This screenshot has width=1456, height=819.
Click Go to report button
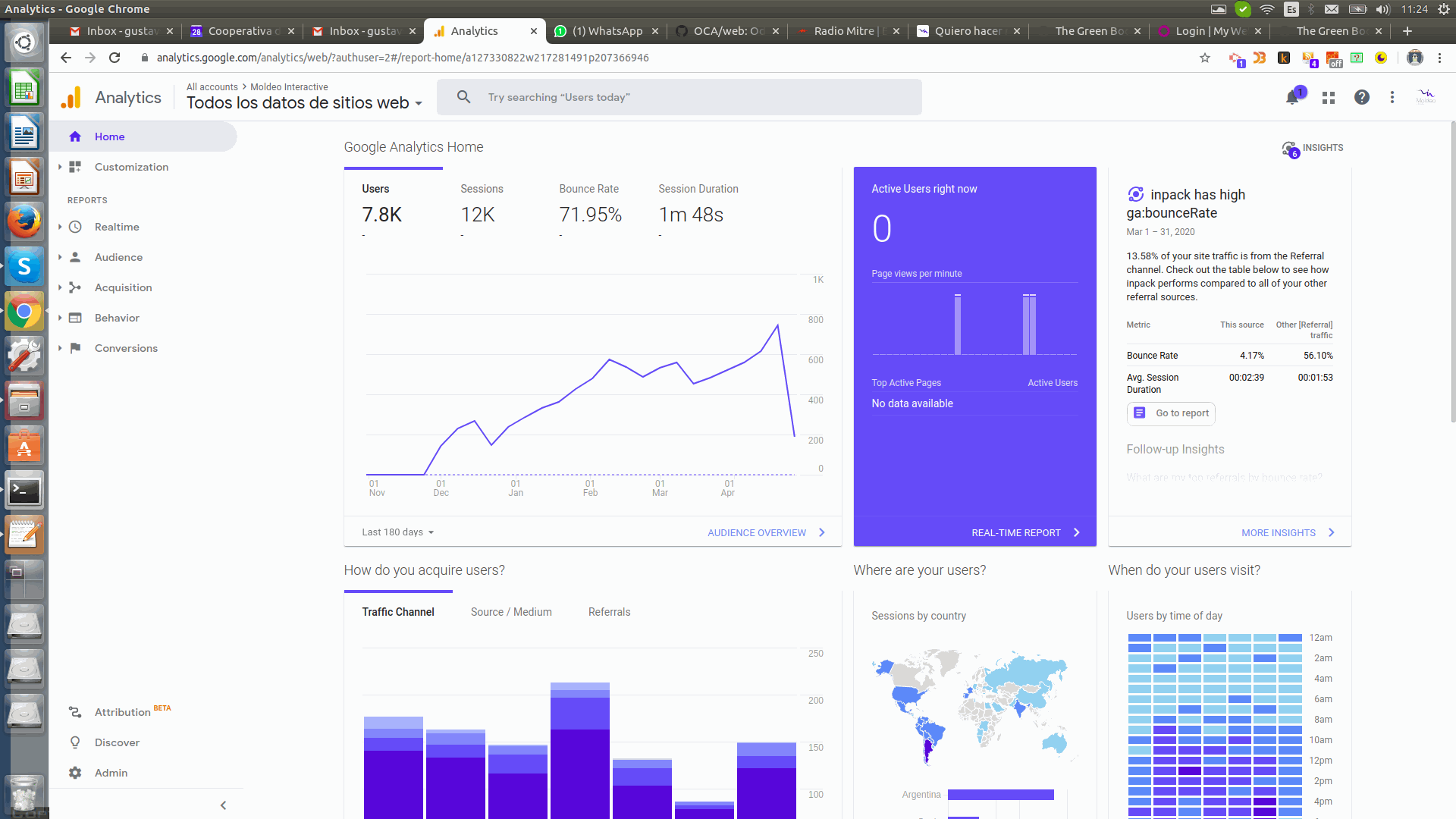coord(1171,413)
